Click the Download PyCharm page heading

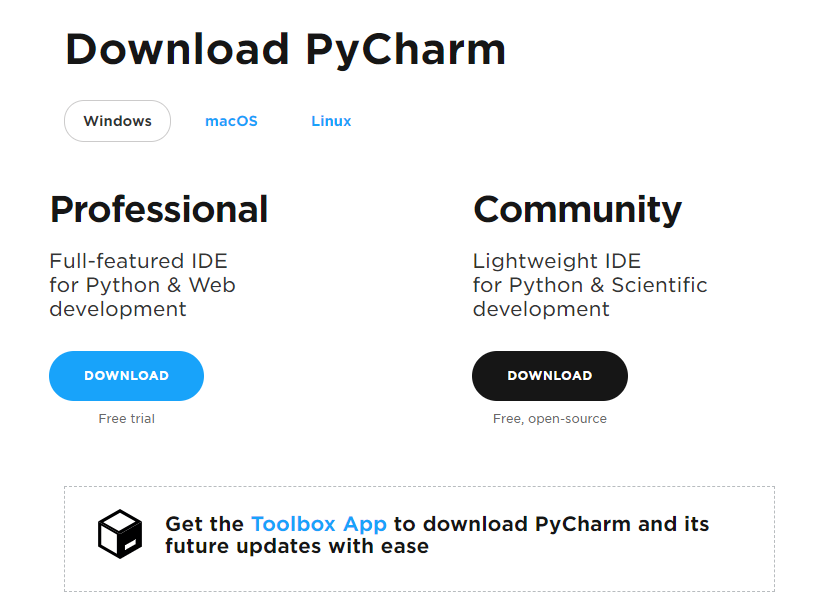pos(285,50)
